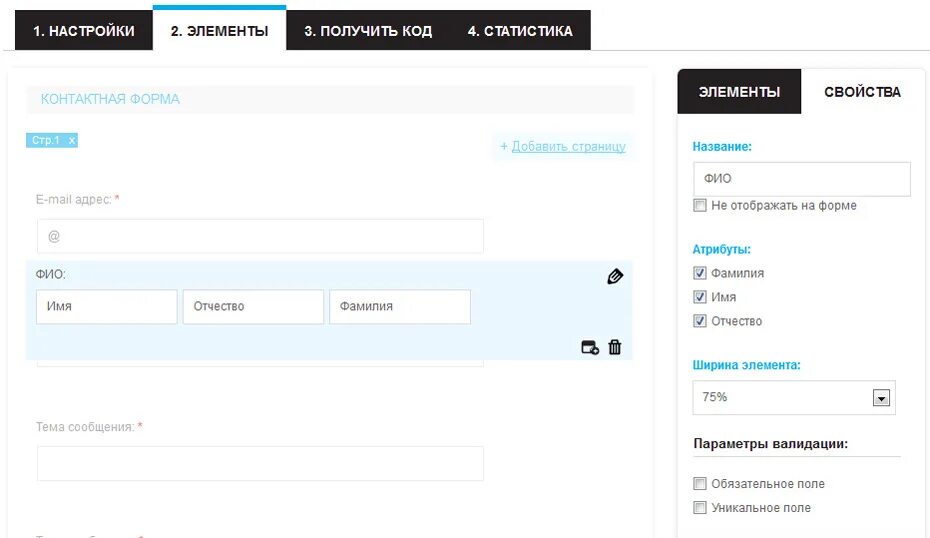
Task: Click the 'Тема сообщения' input field
Action: (x=260, y=463)
